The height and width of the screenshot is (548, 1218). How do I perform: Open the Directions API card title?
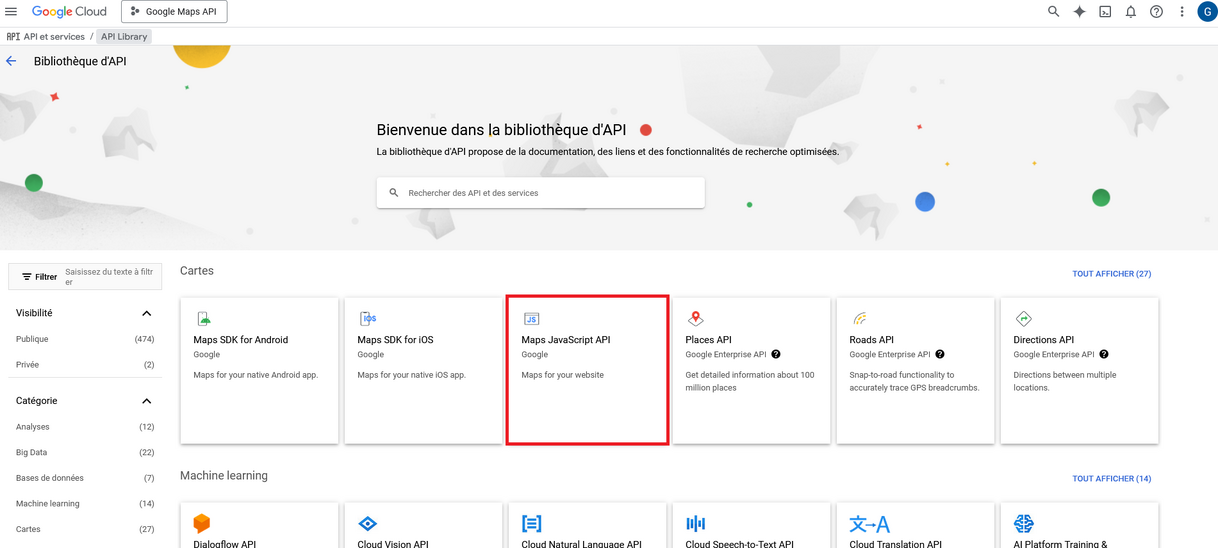pos(1043,340)
